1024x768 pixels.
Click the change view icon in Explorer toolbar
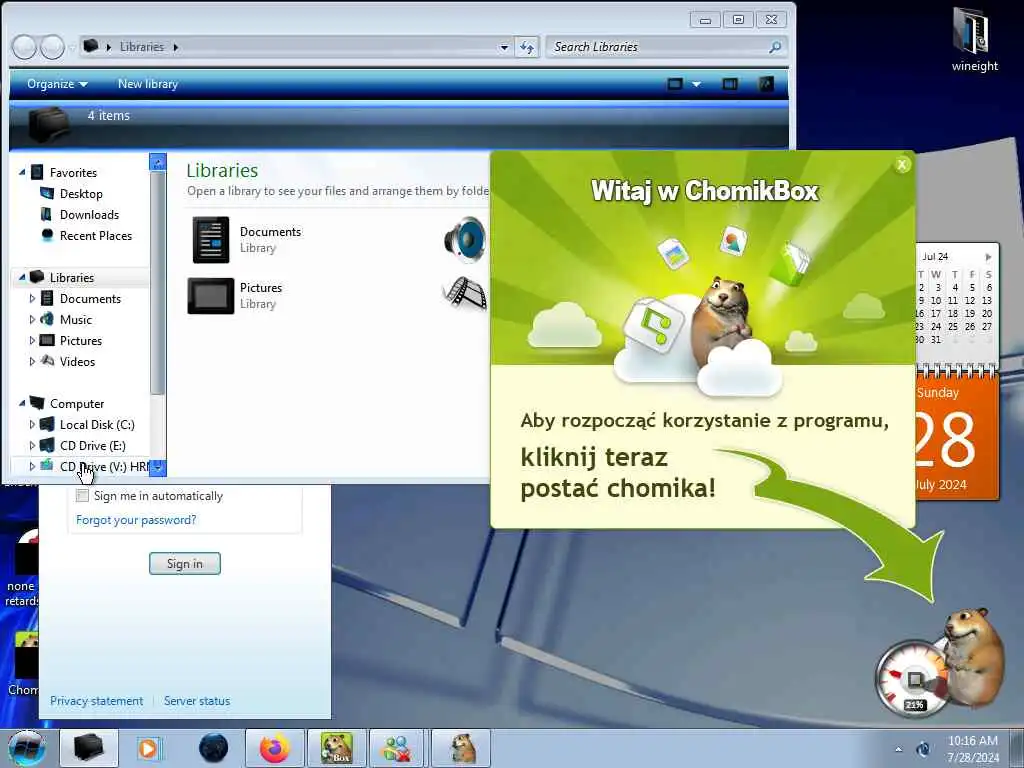pos(675,84)
